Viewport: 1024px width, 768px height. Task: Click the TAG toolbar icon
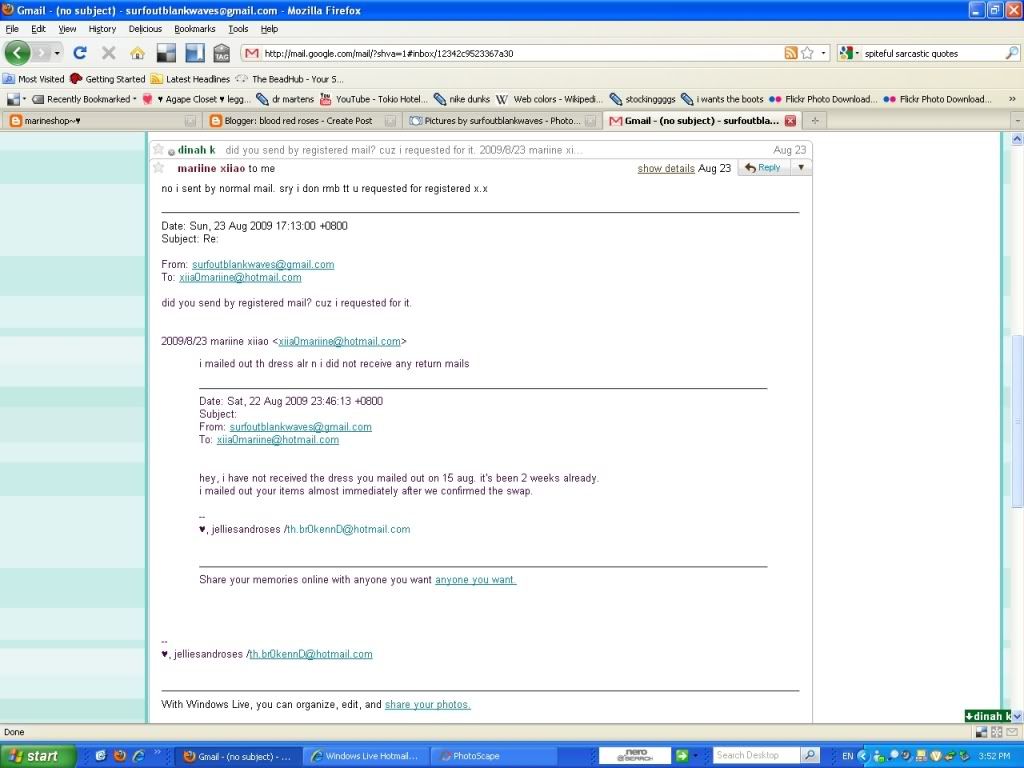pos(221,53)
